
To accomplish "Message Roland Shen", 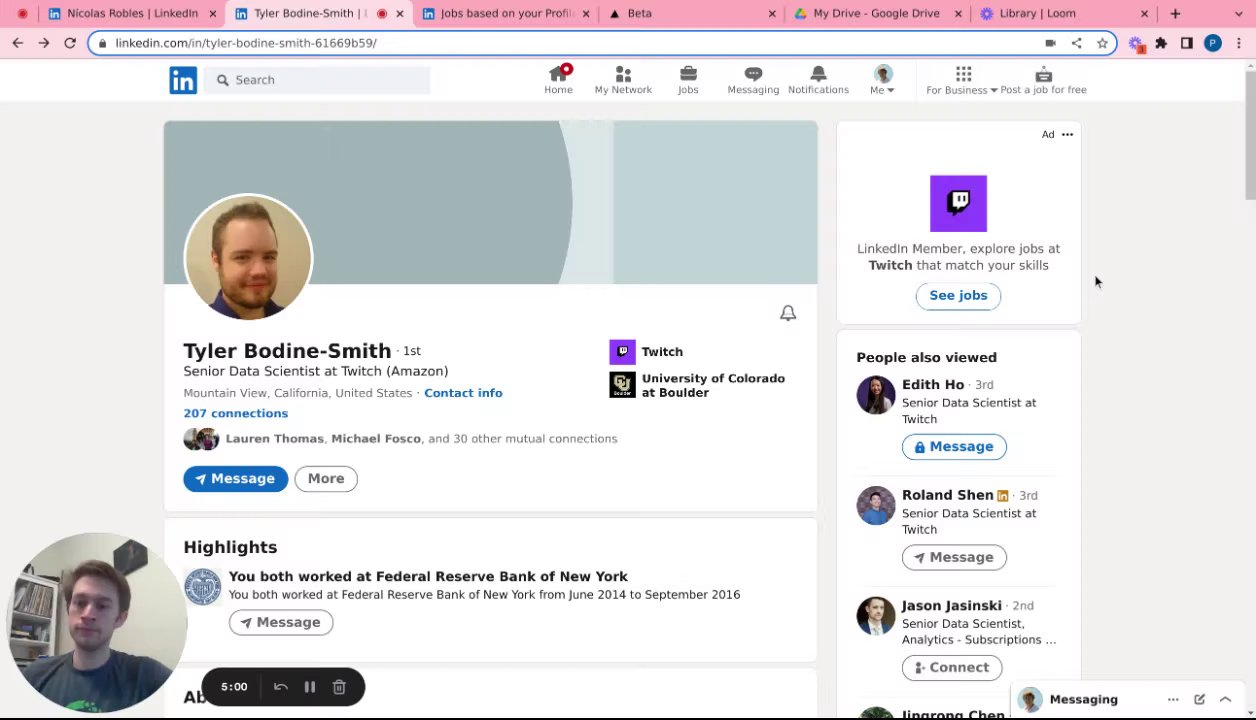I will (954, 557).
